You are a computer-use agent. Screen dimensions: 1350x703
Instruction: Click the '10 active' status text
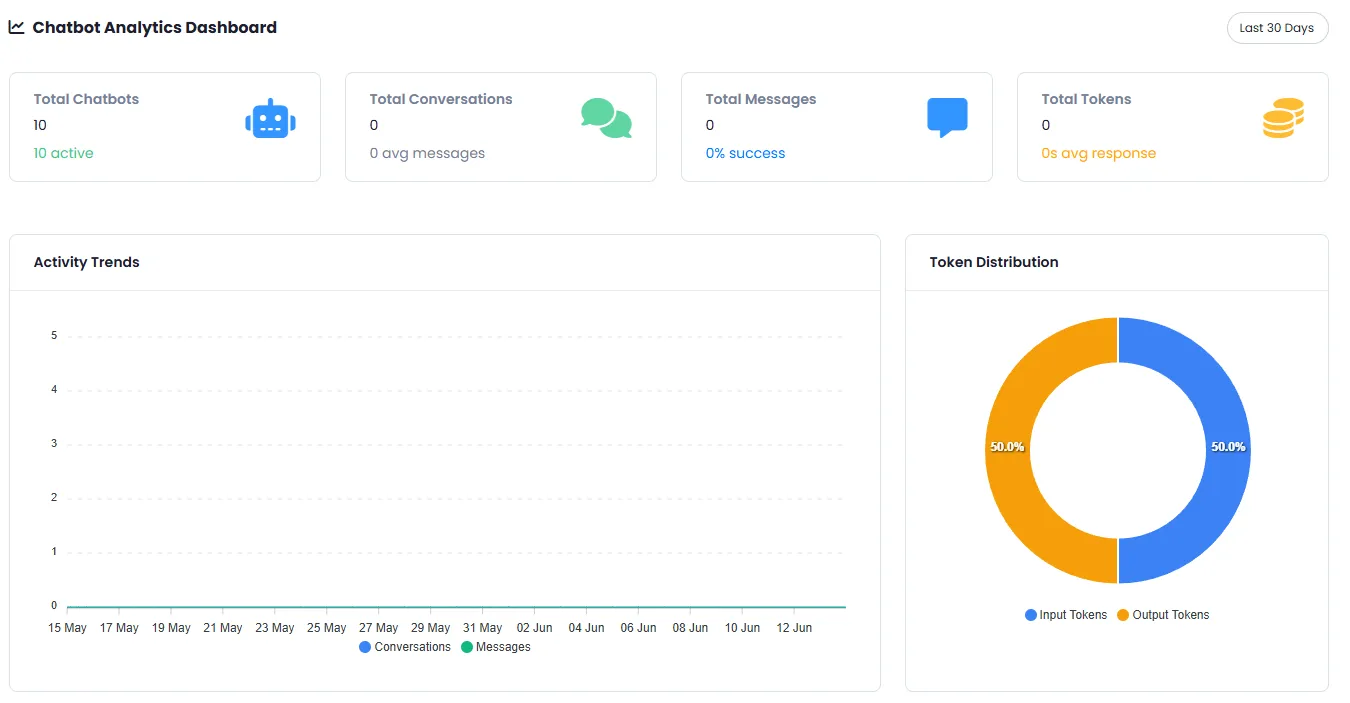64,153
